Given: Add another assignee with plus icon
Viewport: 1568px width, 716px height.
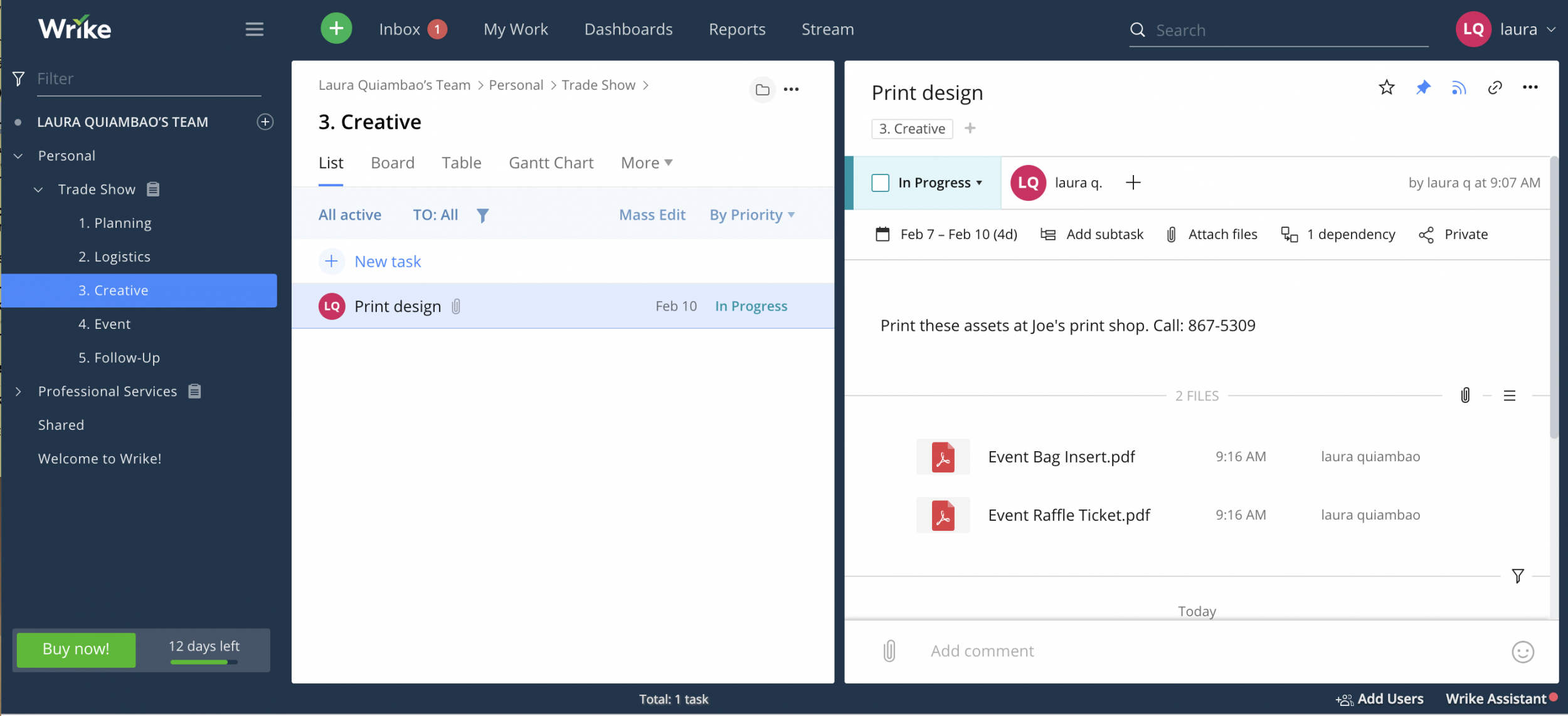Looking at the screenshot, I should 1133,183.
